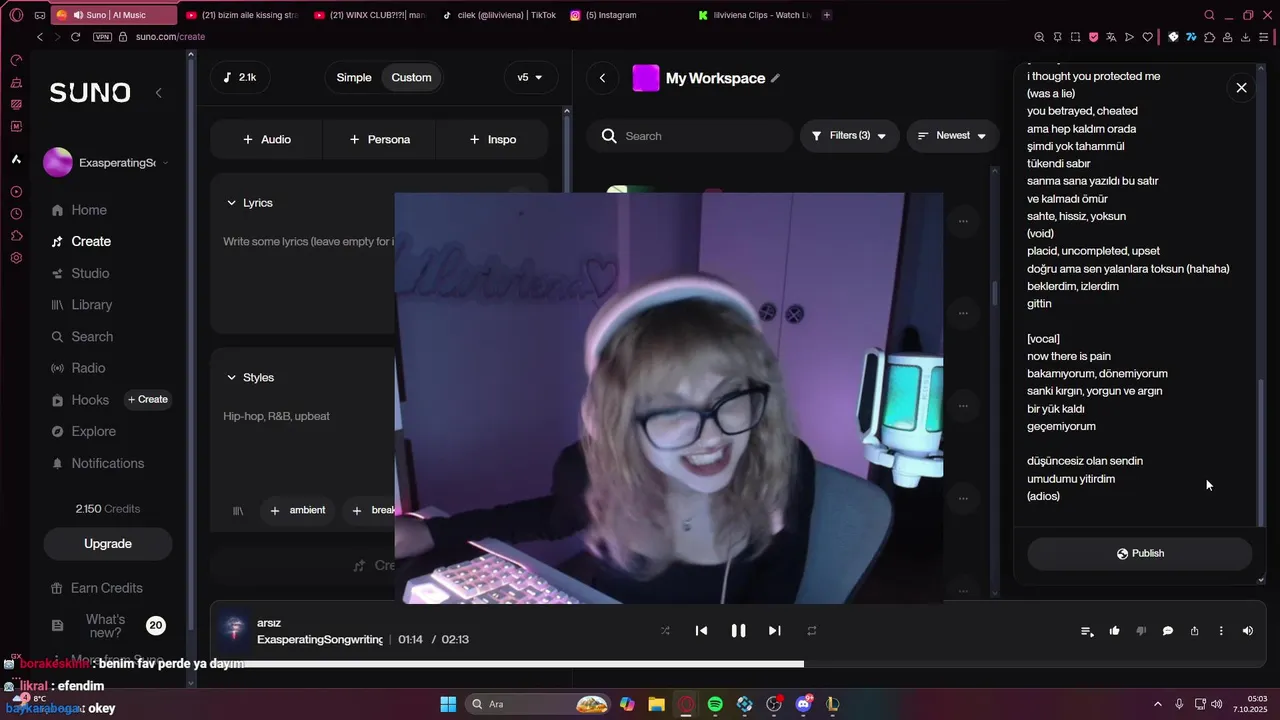Open comments for the current song
The image size is (1280, 720).
click(1168, 631)
